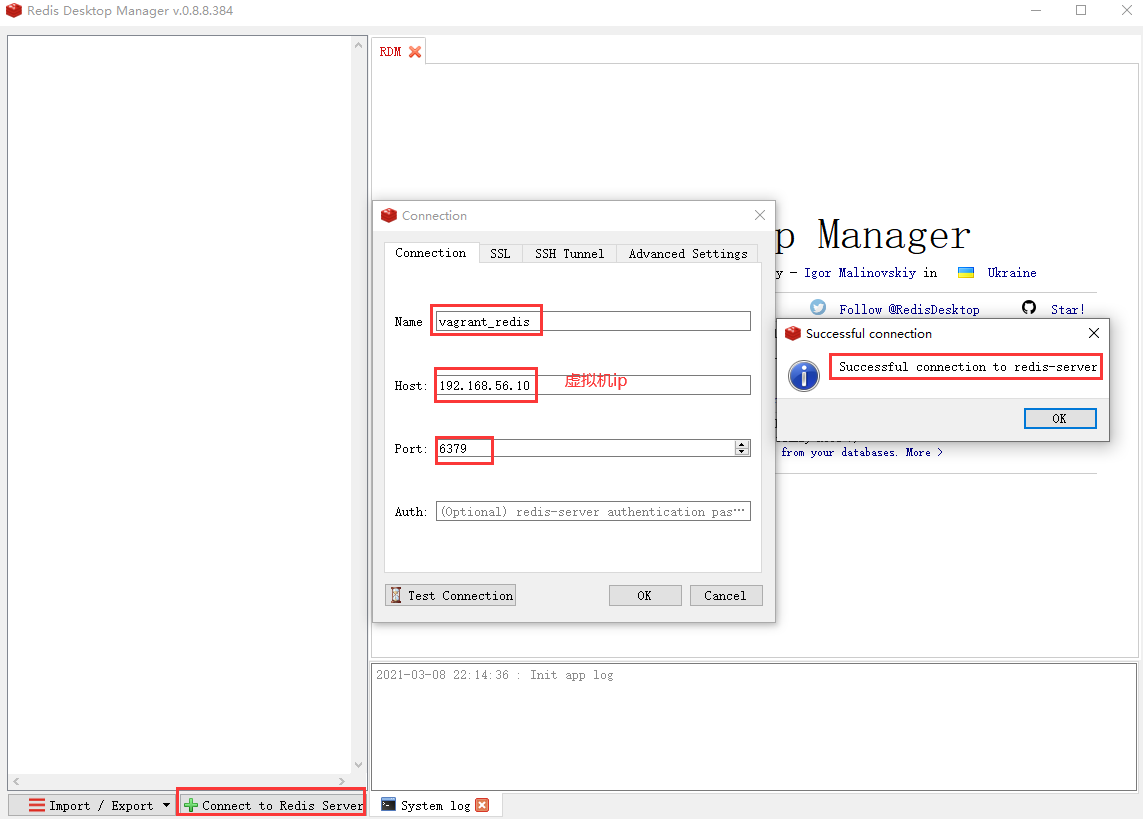Increase the Port value with up arrow

coord(742,444)
